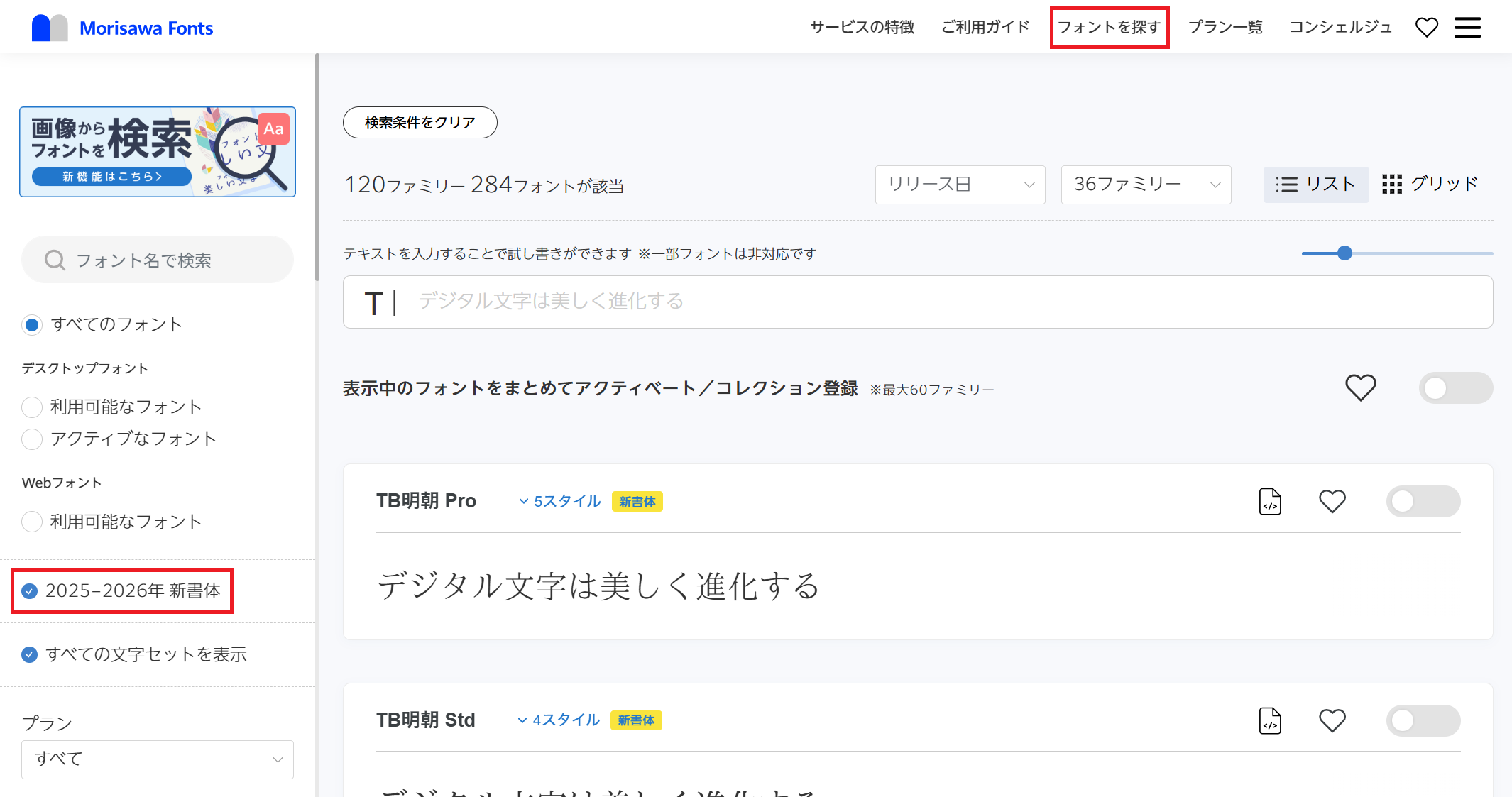Open the hamburger menu icon
This screenshot has height=797, width=1512.
(1467, 28)
